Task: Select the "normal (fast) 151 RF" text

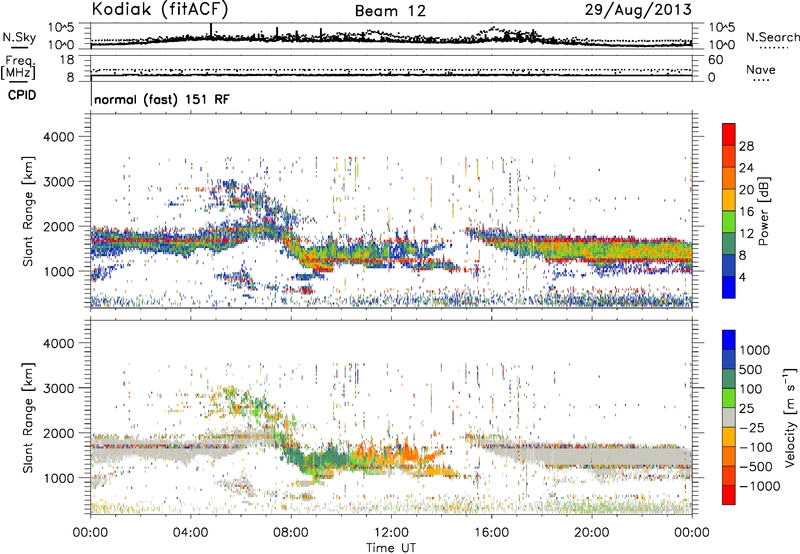Action: point(162,99)
